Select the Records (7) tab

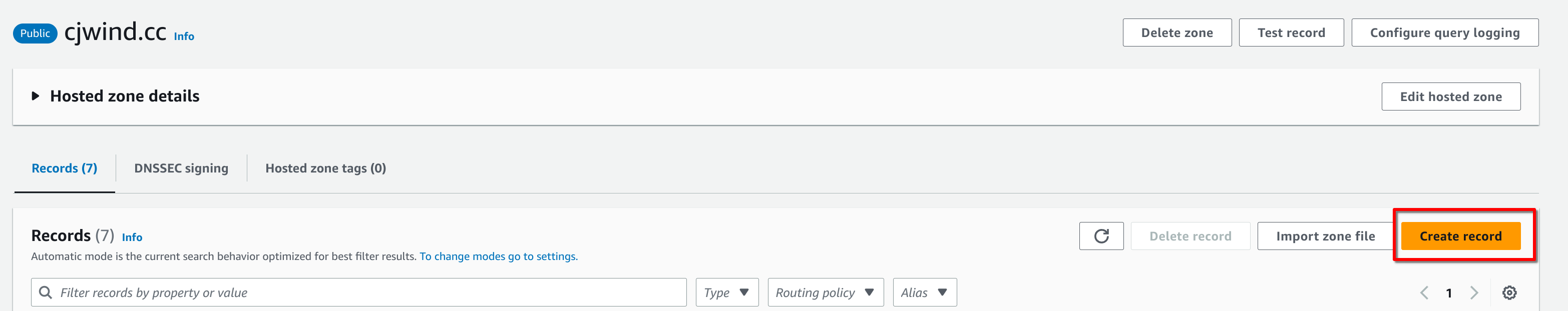pos(64,168)
